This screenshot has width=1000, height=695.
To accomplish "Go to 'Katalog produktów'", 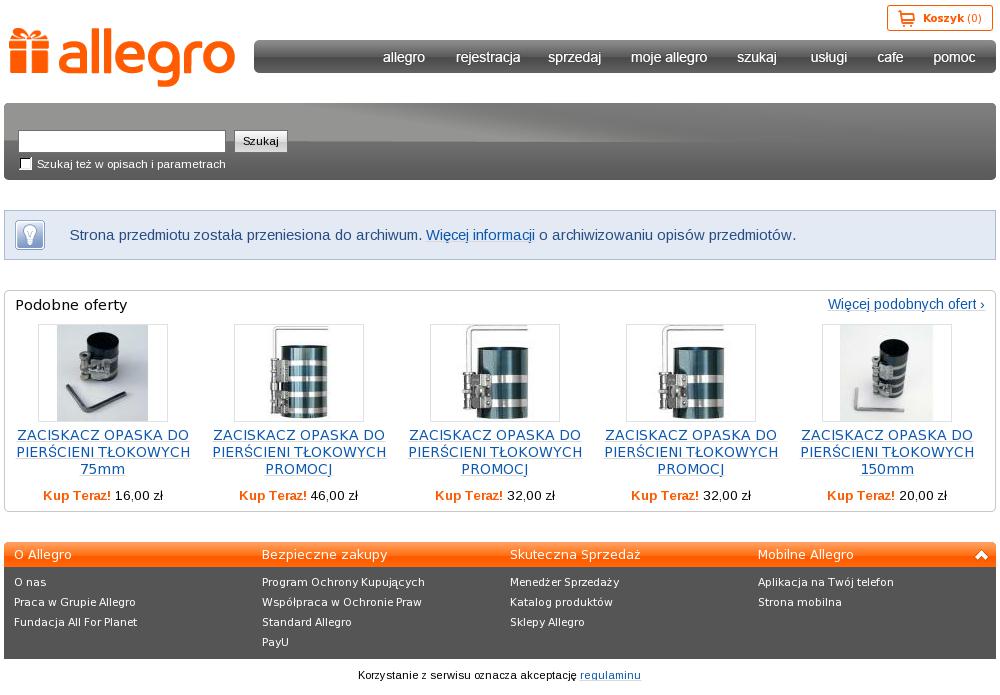I will (561, 602).
